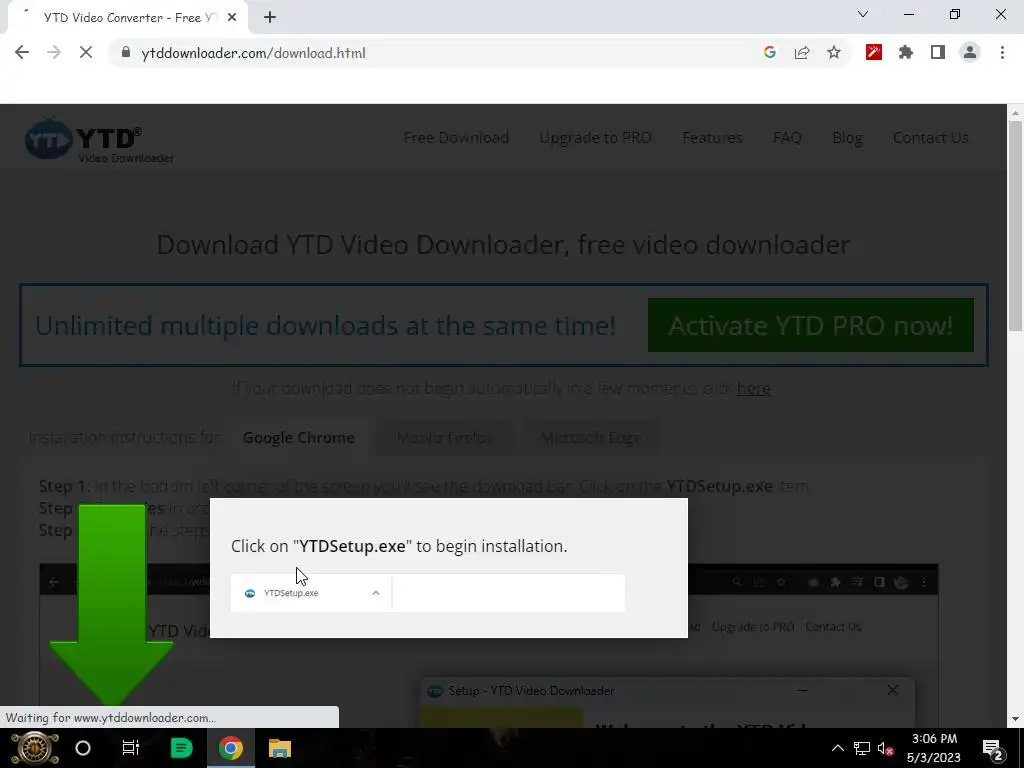Viewport: 1024px width, 768px height.
Task: Open the Blog page
Action: coord(847,138)
